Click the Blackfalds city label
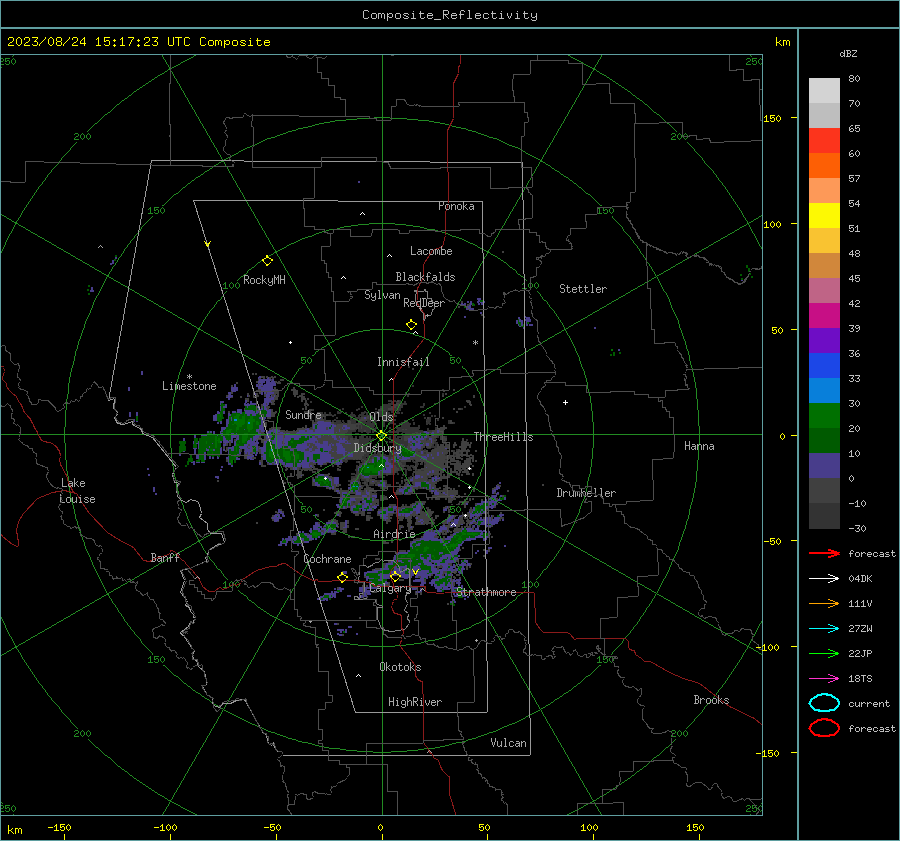 (425, 277)
